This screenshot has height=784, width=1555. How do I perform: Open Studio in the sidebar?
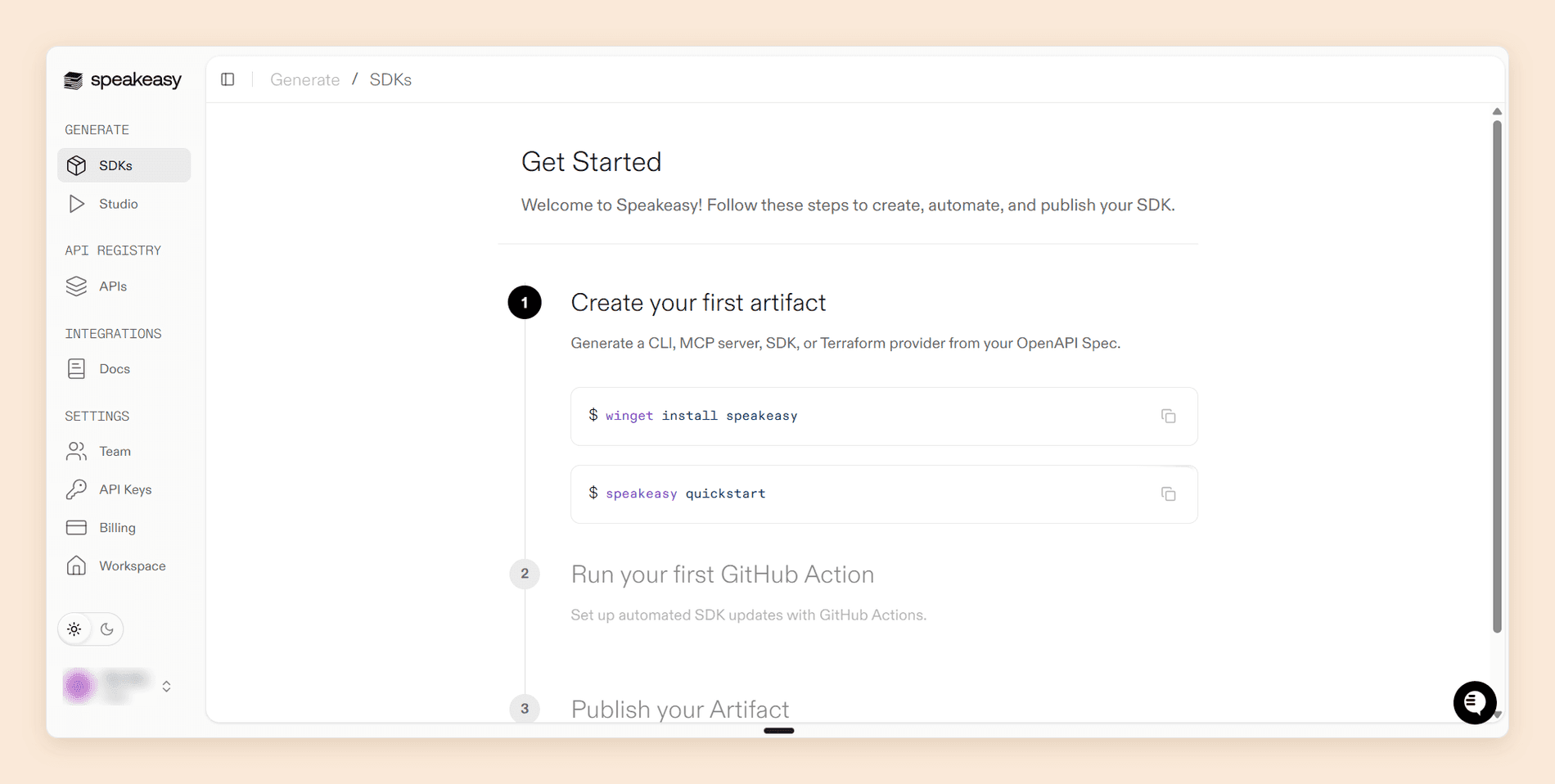(124, 204)
